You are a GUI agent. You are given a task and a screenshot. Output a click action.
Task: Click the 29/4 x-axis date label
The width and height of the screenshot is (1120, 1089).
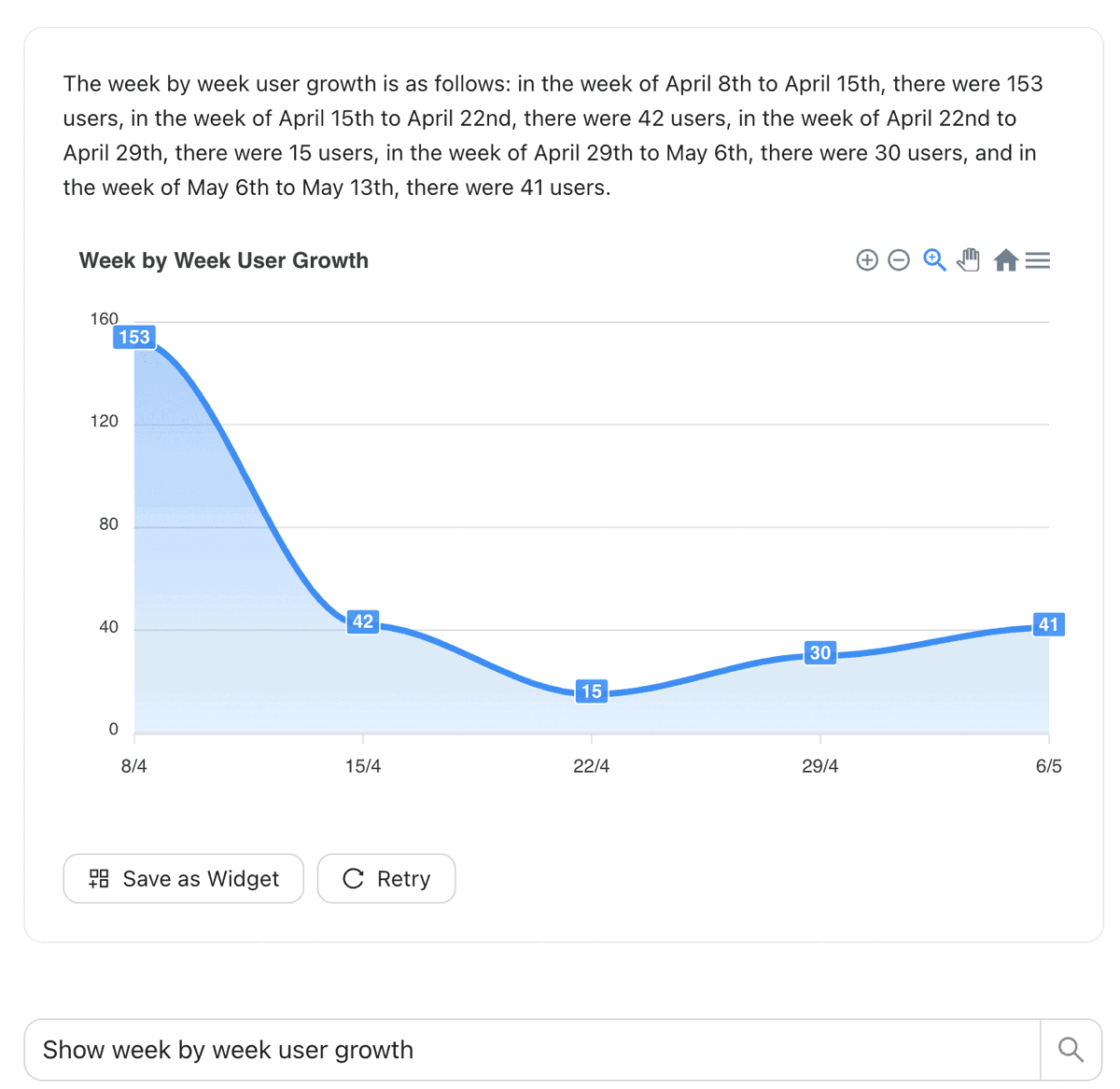[x=820, y=766]
